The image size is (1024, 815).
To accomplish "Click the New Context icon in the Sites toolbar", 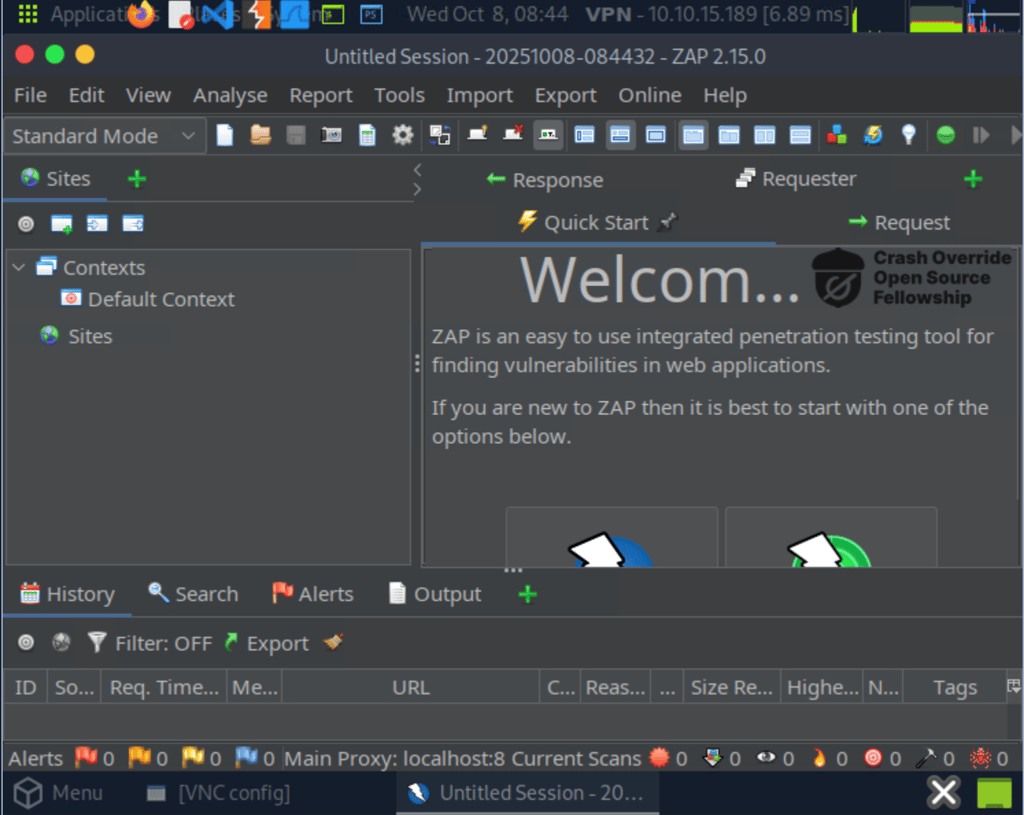I will pos(61,224).
